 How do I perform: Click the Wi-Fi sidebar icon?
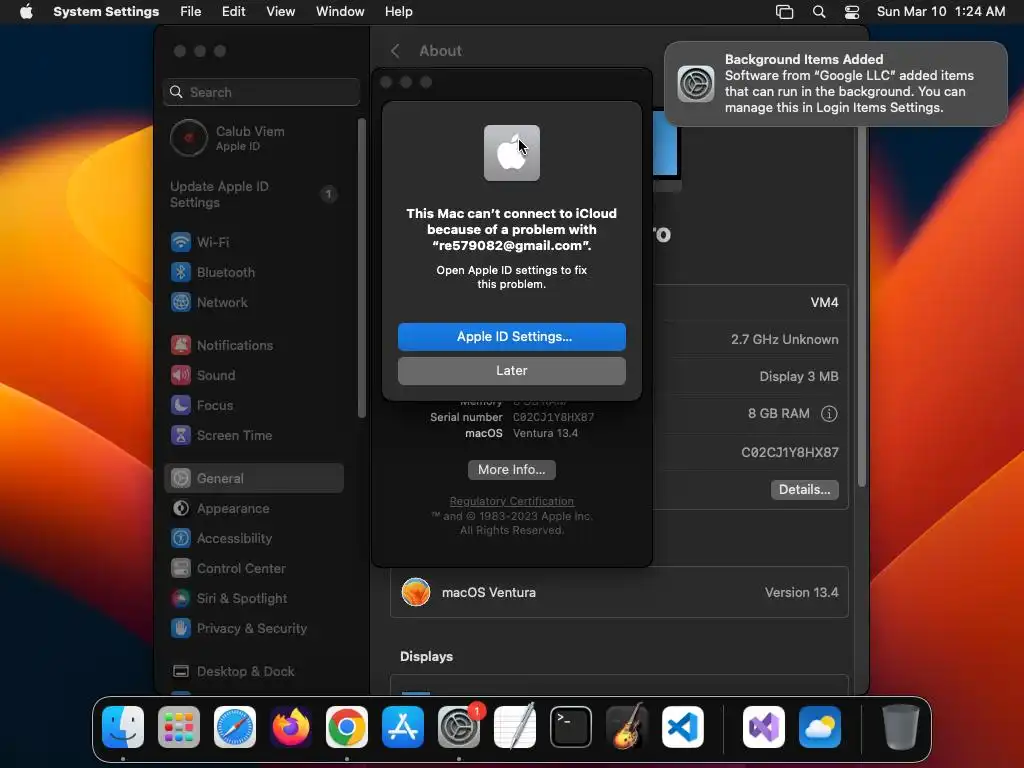pyautogui.click(x=181, y=242)
